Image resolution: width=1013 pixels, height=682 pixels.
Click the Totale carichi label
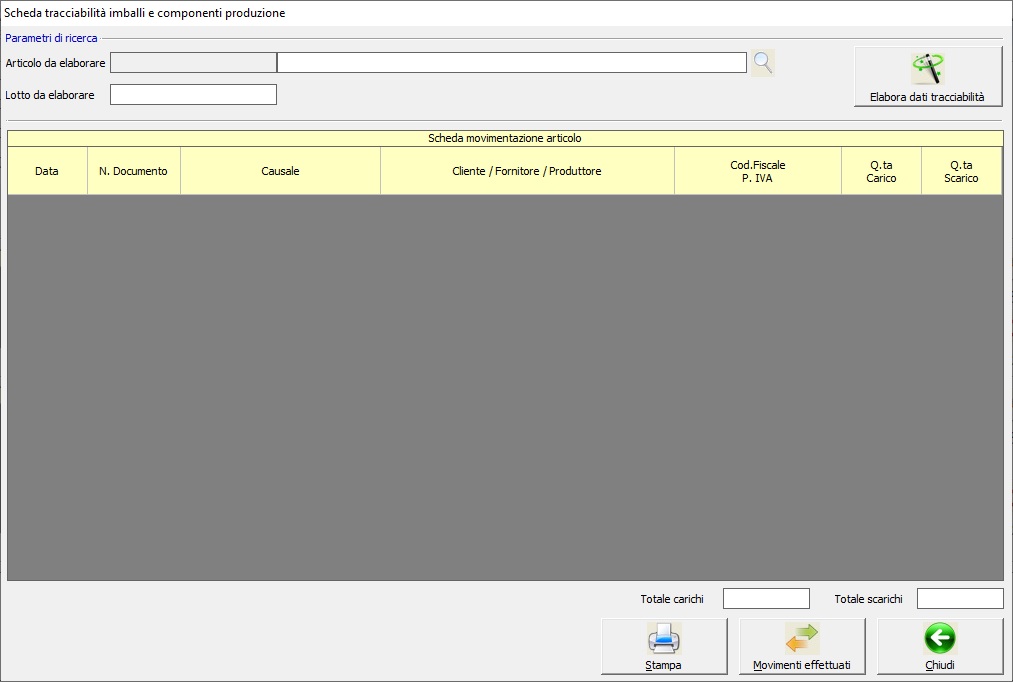click(x=672, y=599)
